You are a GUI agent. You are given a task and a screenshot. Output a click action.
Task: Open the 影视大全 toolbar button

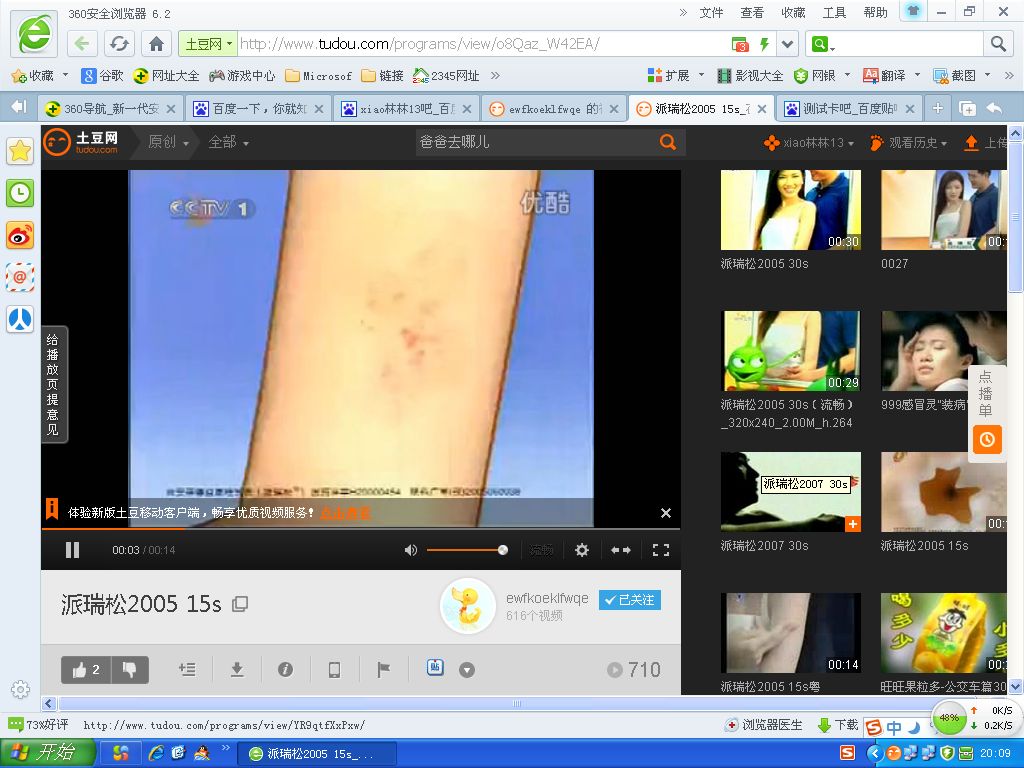pyautogui.click(x=750, y=76)
